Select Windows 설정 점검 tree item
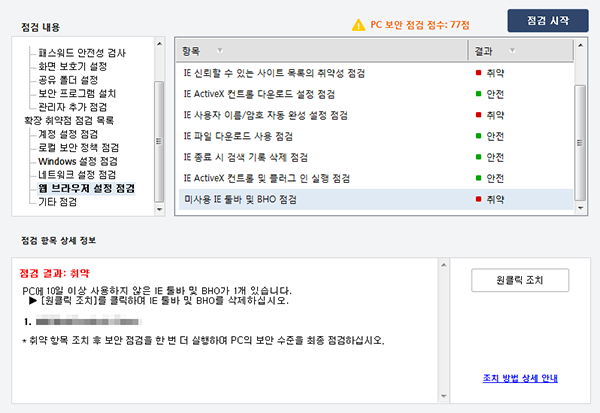The height and width of the screenshot is (413, 600). click(x=78, y=161)
